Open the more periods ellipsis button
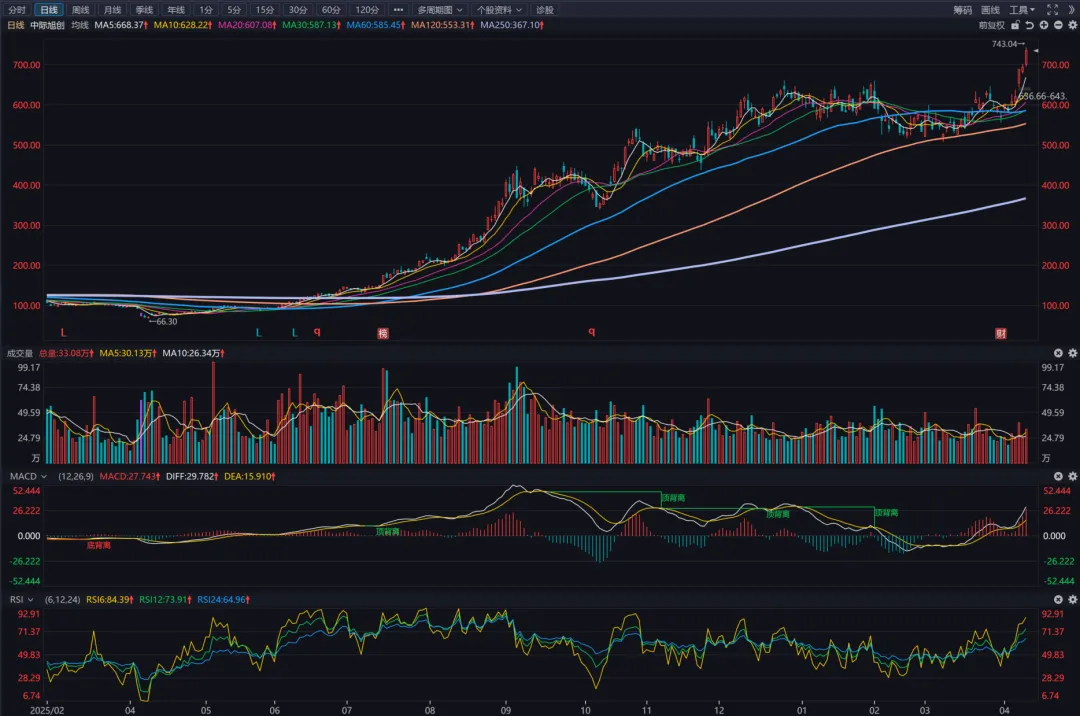This screenshot has width=1080, height=716. tap(398, 10)
